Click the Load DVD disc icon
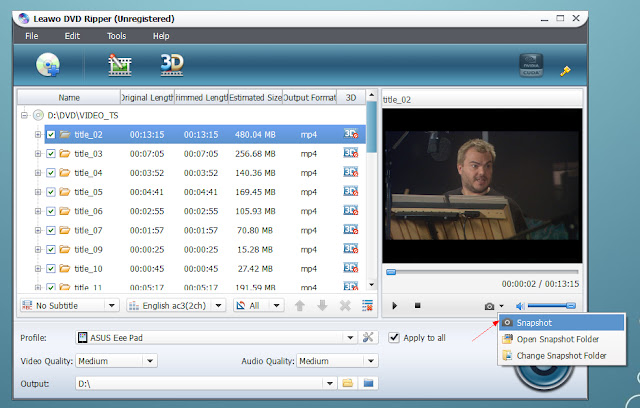Screen dimensions: 640x408 point(48,65)
